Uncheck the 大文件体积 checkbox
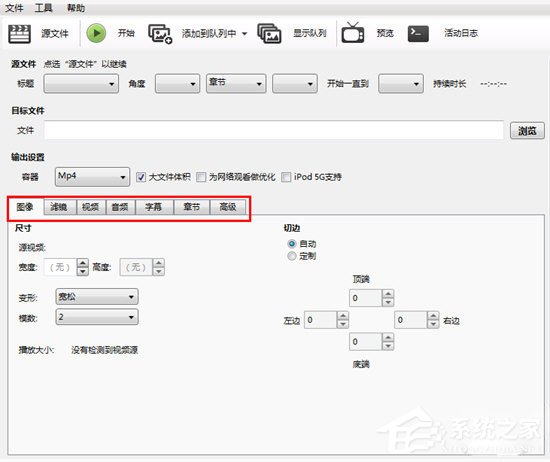550x462 pixels. pyautogui.click(x=141, y=177)
